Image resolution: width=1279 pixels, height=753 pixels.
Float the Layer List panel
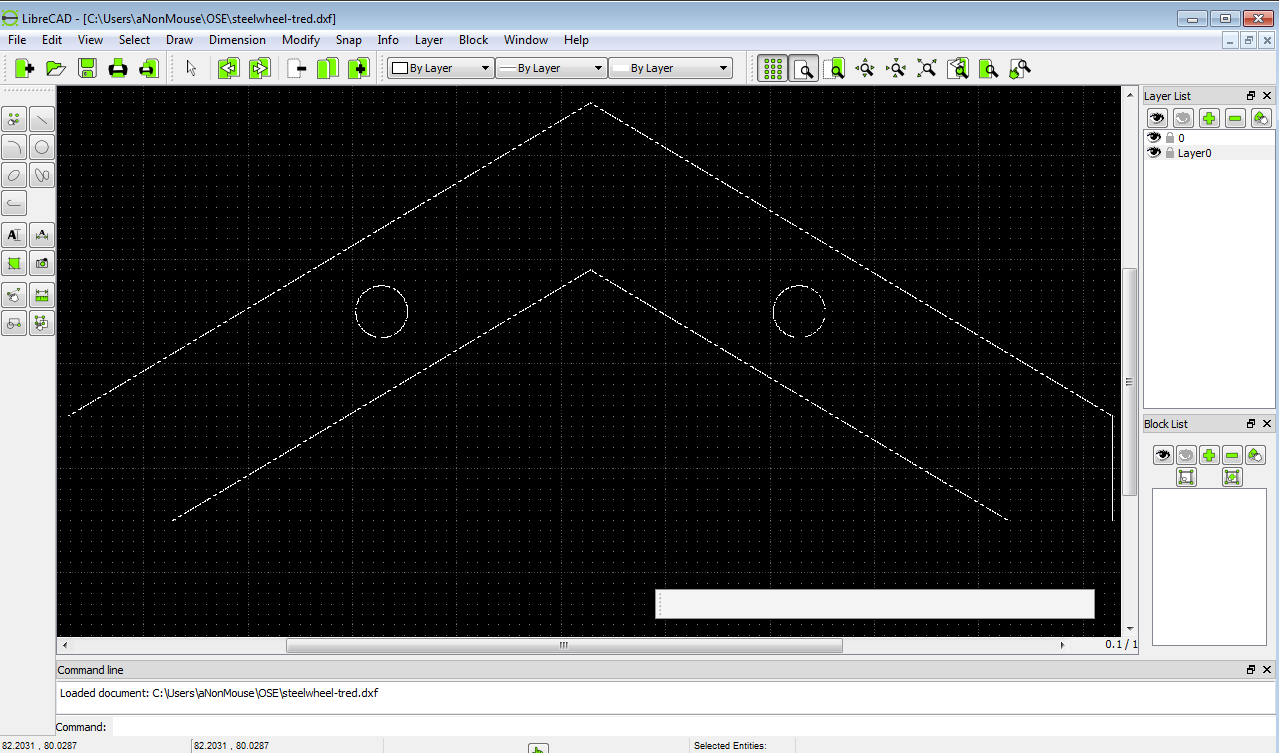coord(1251,96)
